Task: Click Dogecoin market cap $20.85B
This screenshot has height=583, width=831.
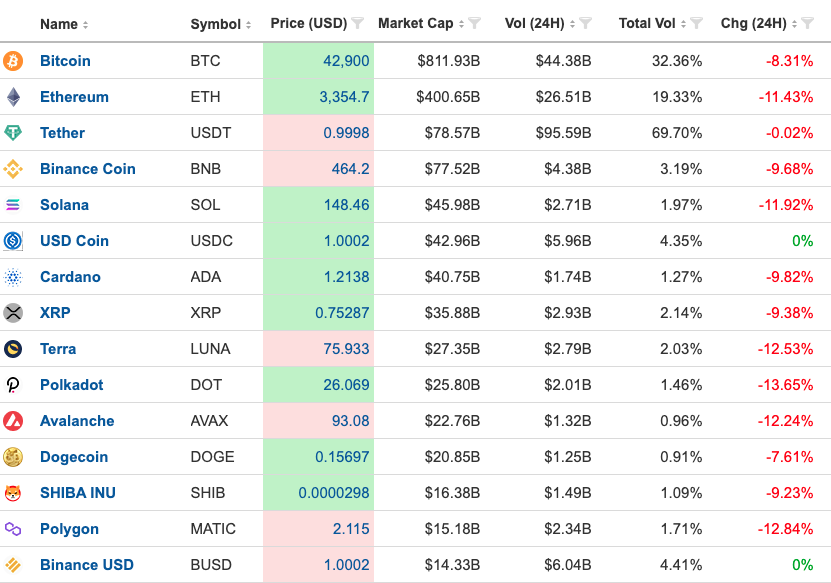Action: (452, 457)
